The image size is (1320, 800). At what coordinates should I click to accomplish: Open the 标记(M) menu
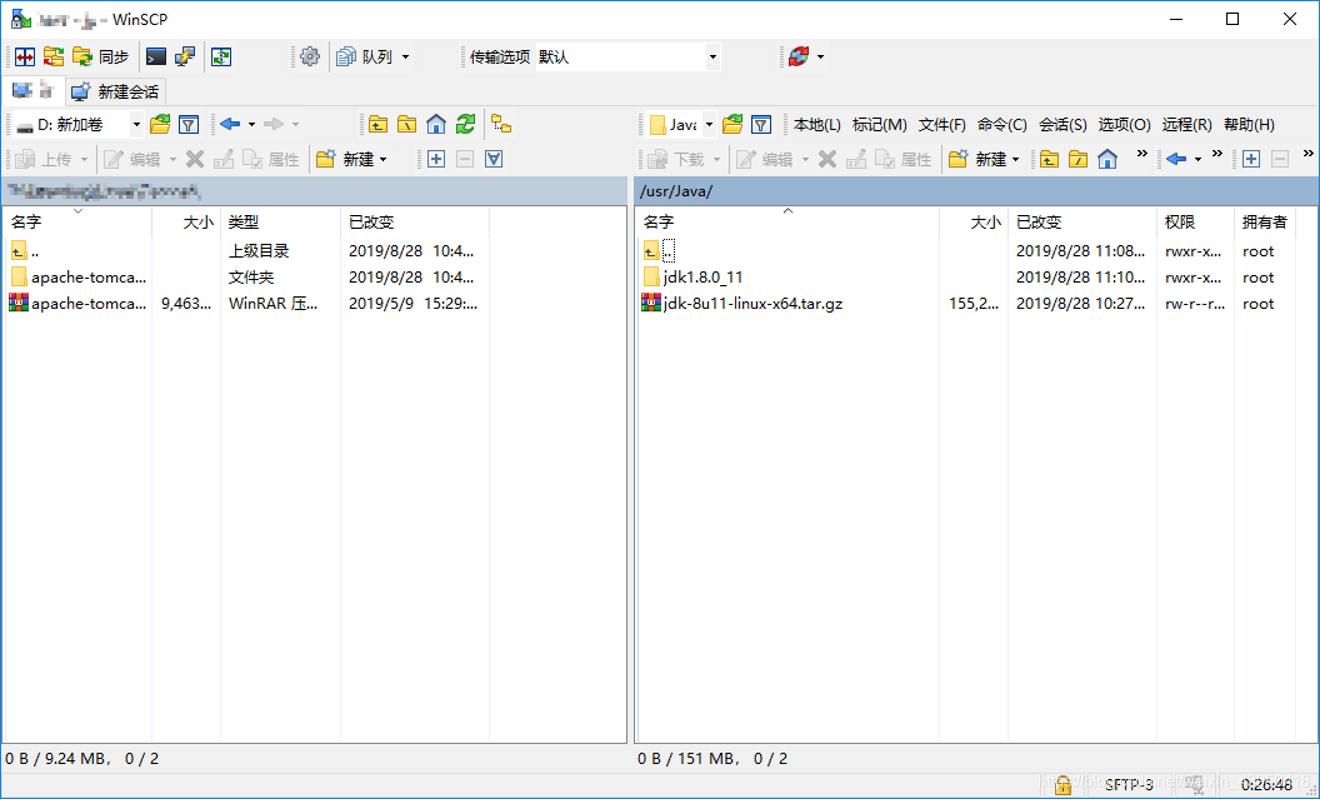click(879, 125)
